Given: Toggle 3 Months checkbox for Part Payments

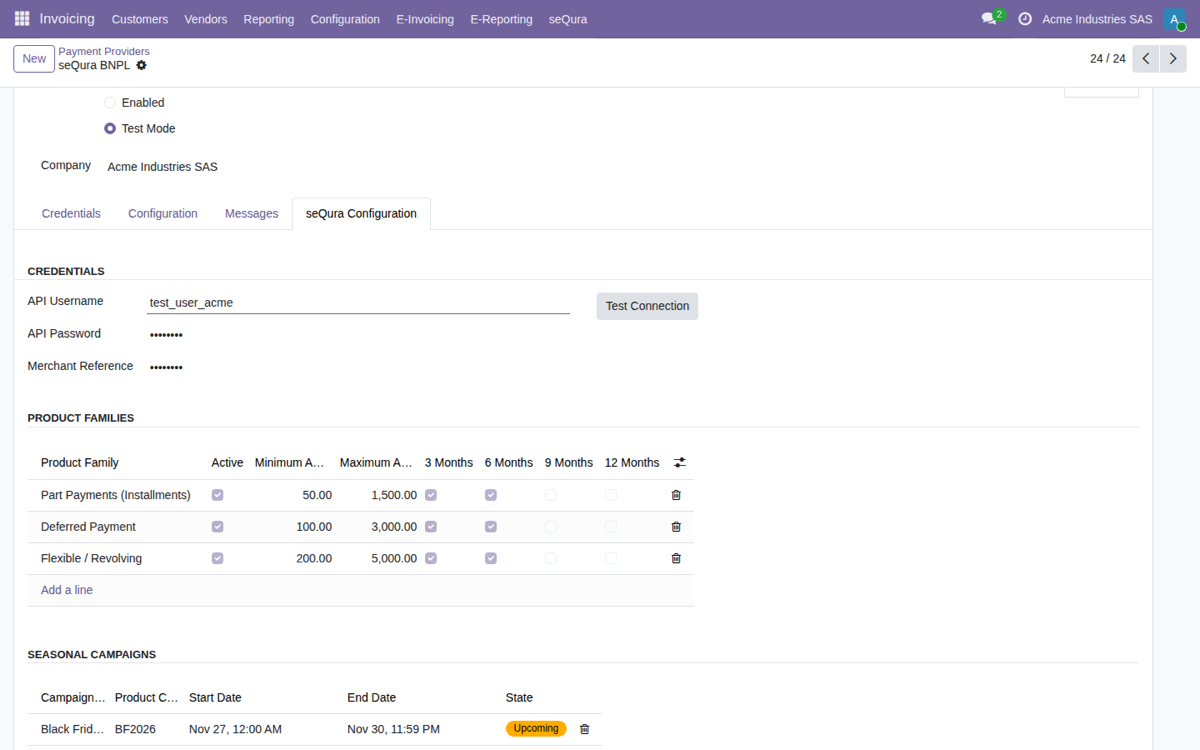Looking at the screenshot, I should 431,495.
